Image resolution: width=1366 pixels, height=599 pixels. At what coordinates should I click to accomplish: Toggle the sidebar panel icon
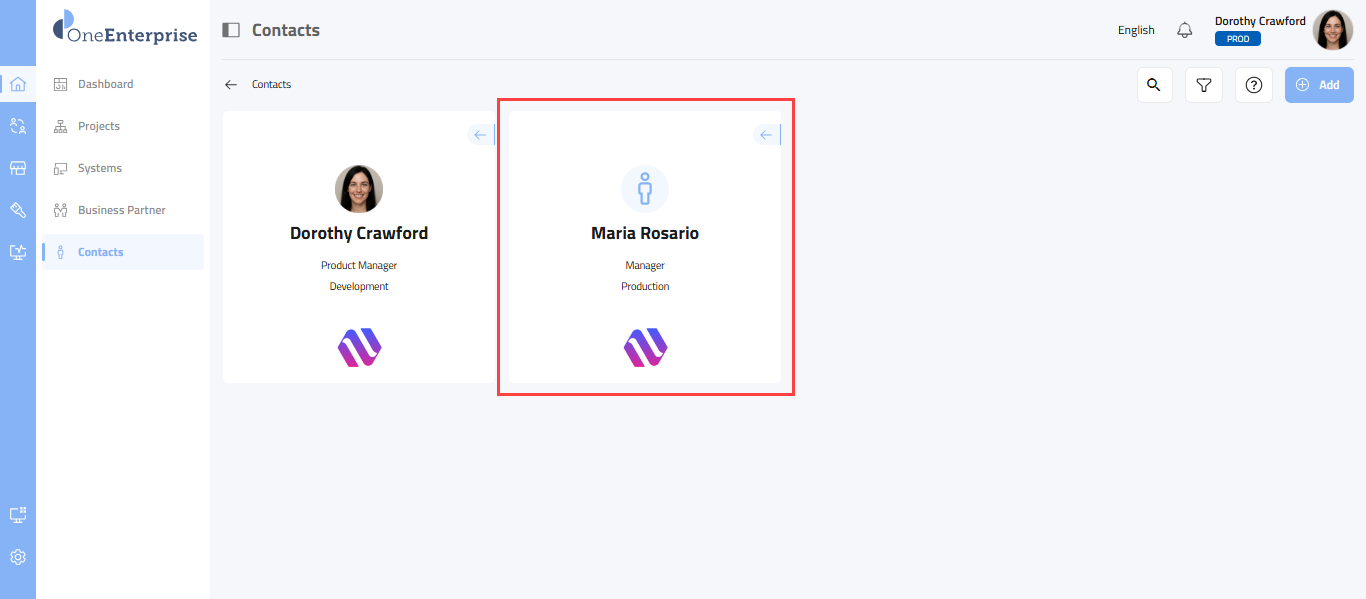click(x=231, y=30)
